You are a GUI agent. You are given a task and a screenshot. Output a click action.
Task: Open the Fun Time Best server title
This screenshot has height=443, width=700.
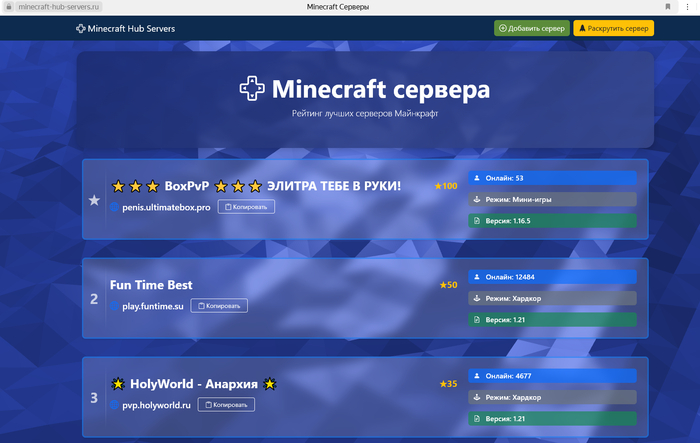(151, 285)
